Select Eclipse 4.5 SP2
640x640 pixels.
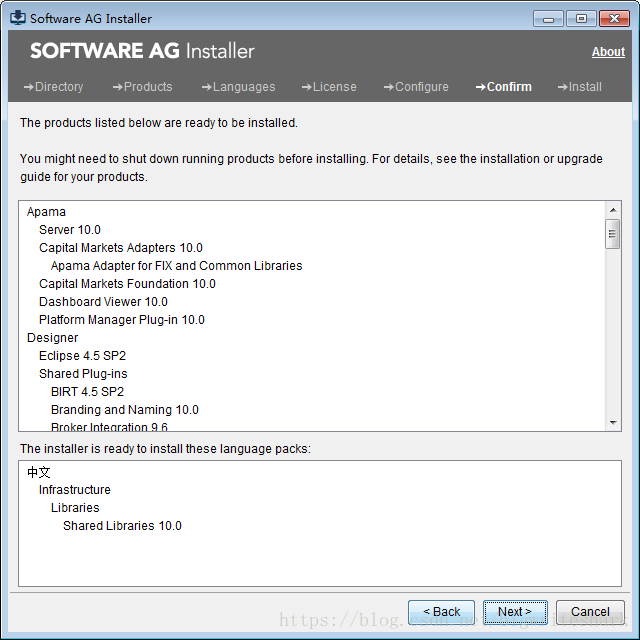click(x=82, y=356)
